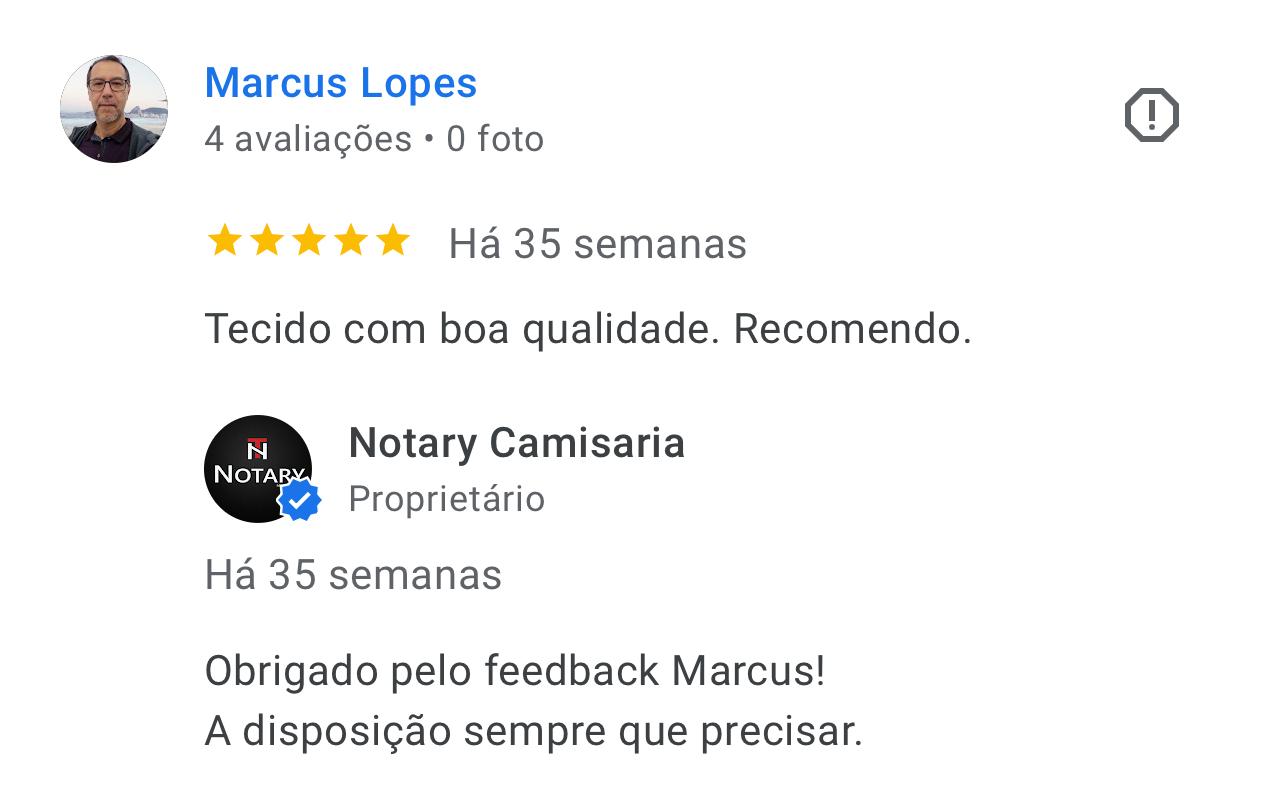Select the first yellow rating star
This screenshot has height=793, width=1284.
pyautogui.click(x=224, y=241)
